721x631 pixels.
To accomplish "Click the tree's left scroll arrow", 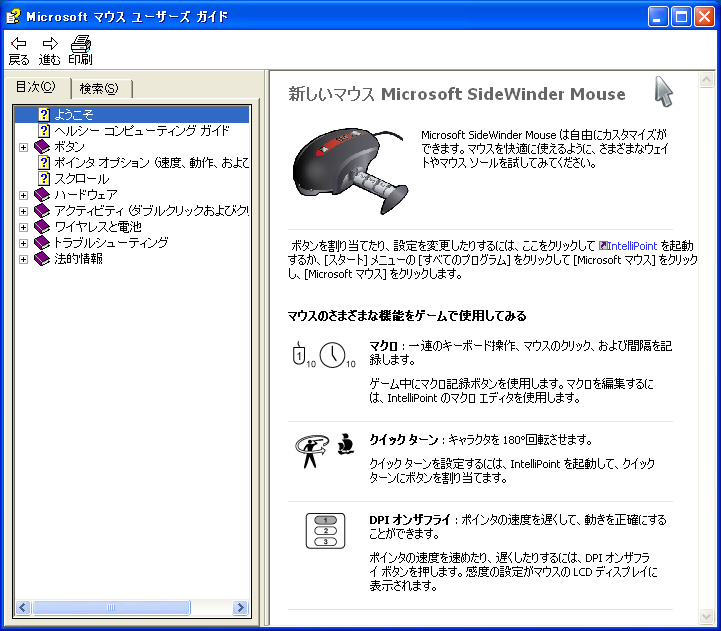I will click(x=23, y=608).
